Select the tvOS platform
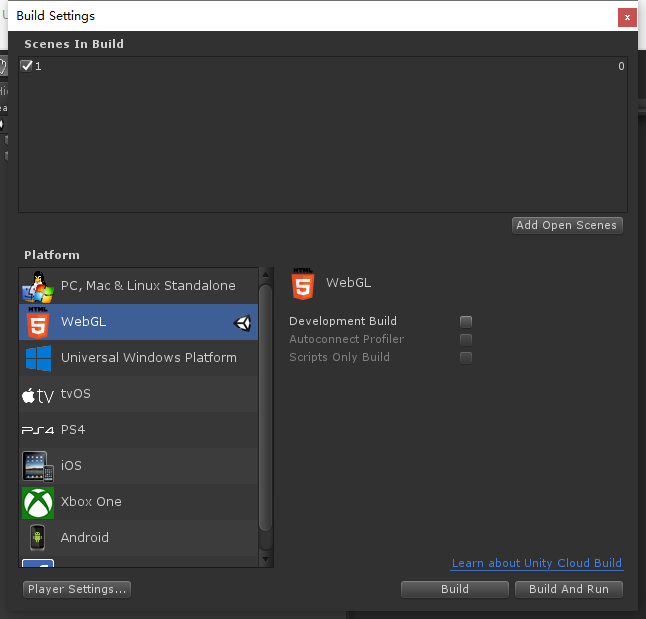The height and width of the screenshot is (619, 646). pos(138,394)
